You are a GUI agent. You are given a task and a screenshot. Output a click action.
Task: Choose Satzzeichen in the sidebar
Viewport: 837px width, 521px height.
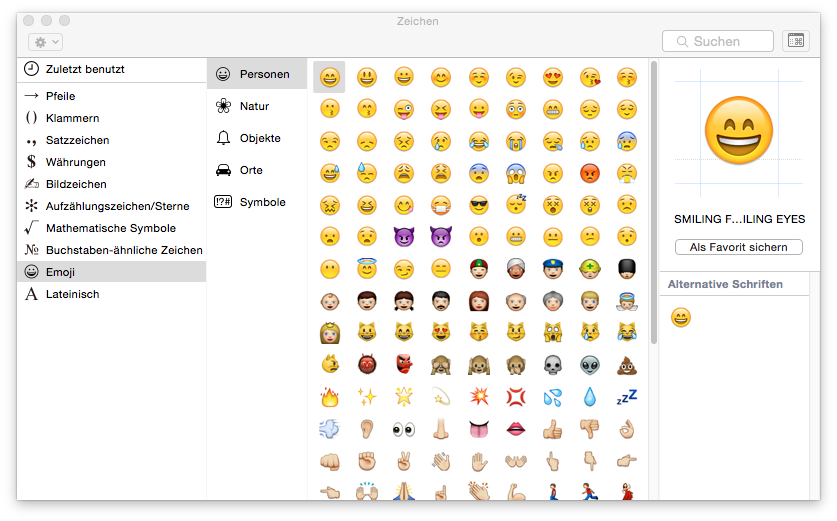[x=112, y=140]
